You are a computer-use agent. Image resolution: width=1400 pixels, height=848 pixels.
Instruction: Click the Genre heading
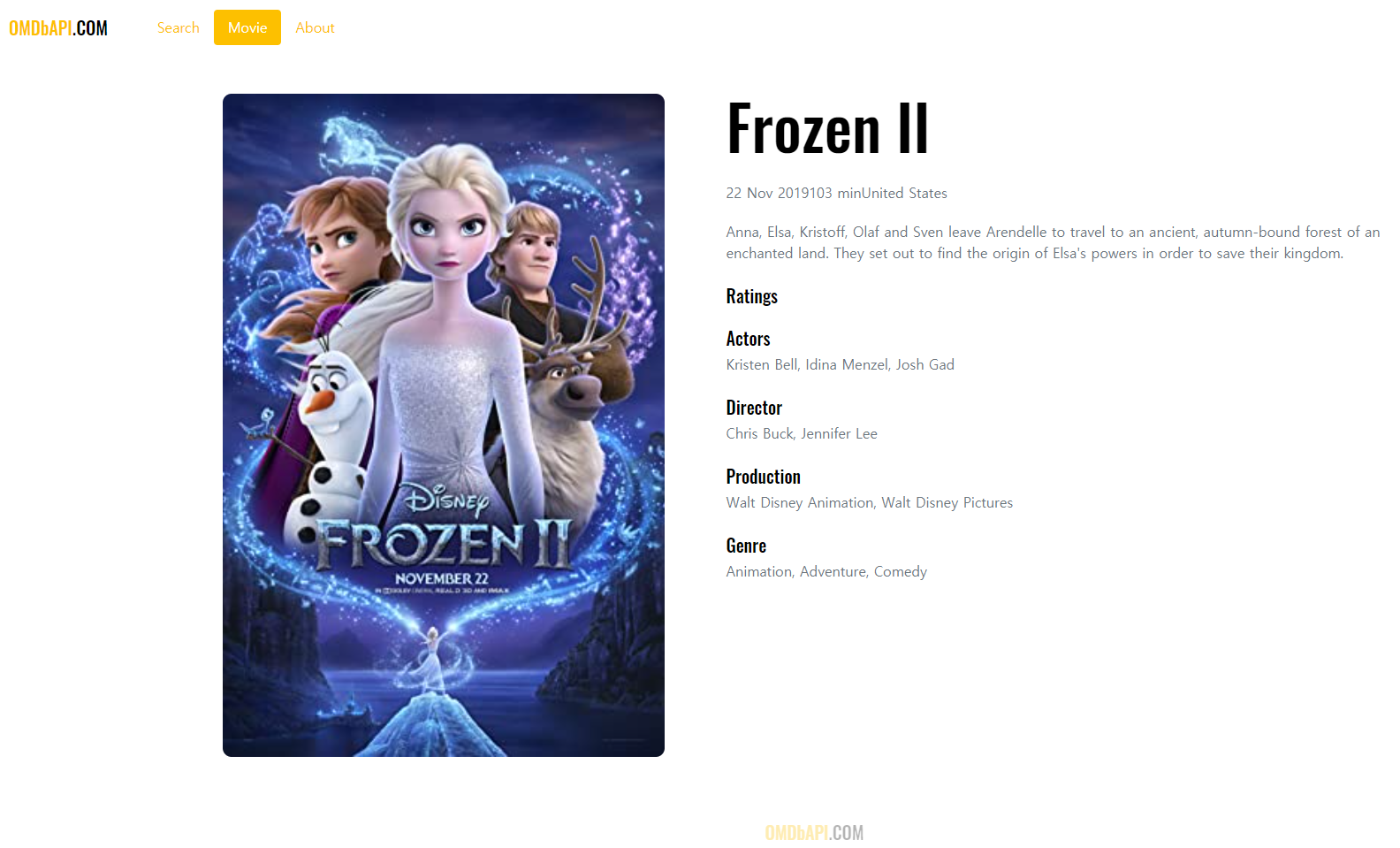pos(746,546)
